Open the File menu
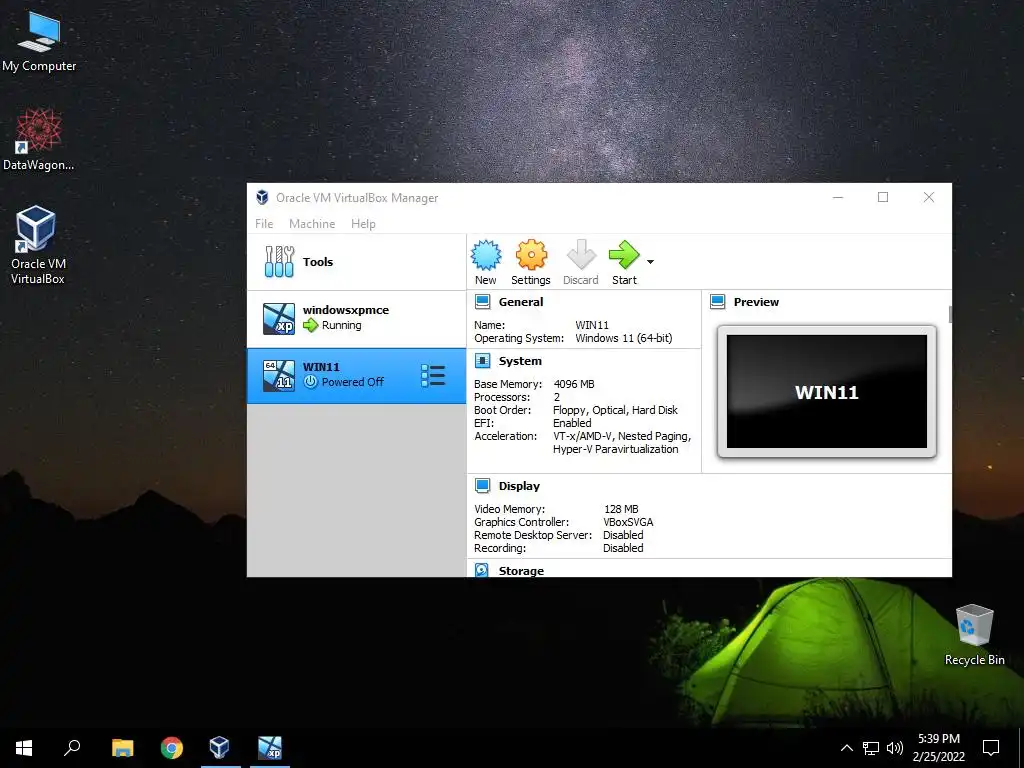The image size is (1024, 768). (264, 223)
